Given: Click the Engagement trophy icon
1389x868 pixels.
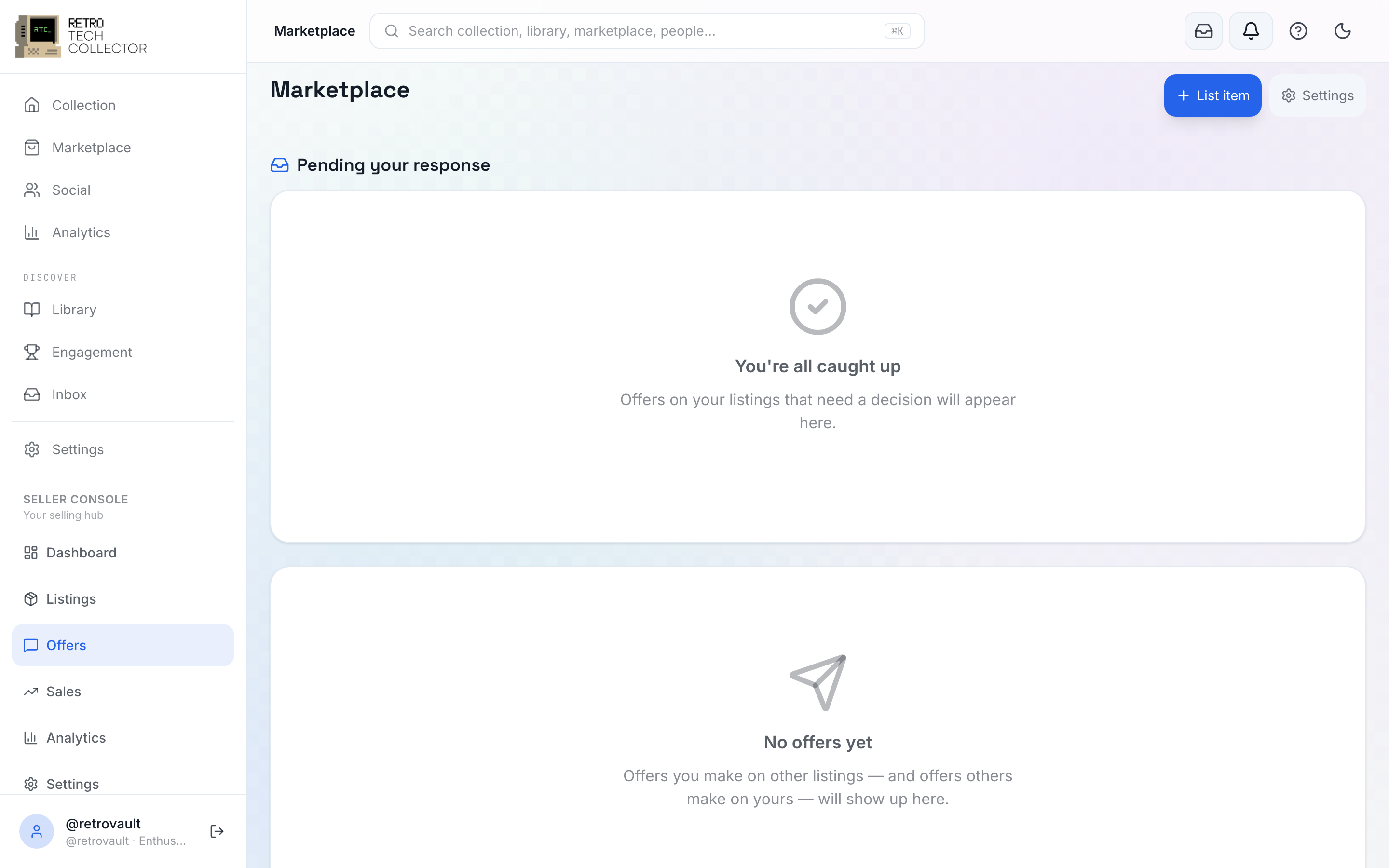Looking at the screenshot, I should (31, 352).
